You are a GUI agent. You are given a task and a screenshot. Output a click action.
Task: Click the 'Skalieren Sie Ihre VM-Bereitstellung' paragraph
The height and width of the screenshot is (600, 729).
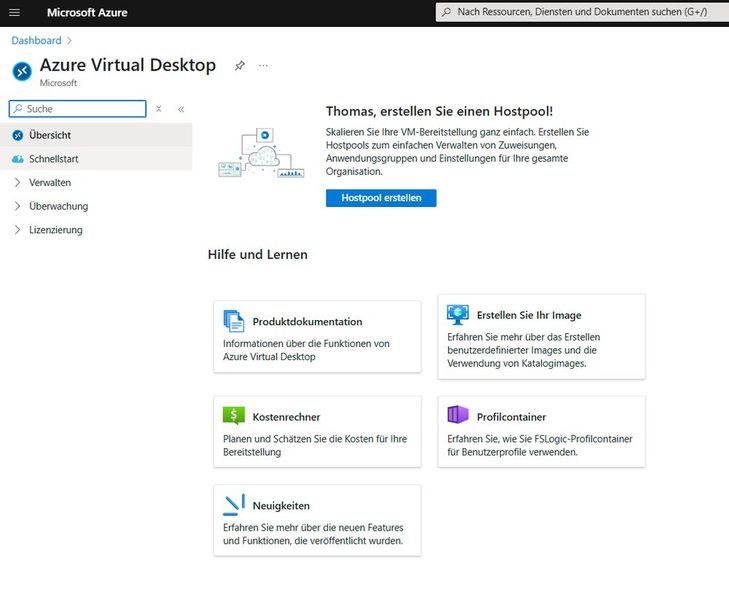coord(457,152)
